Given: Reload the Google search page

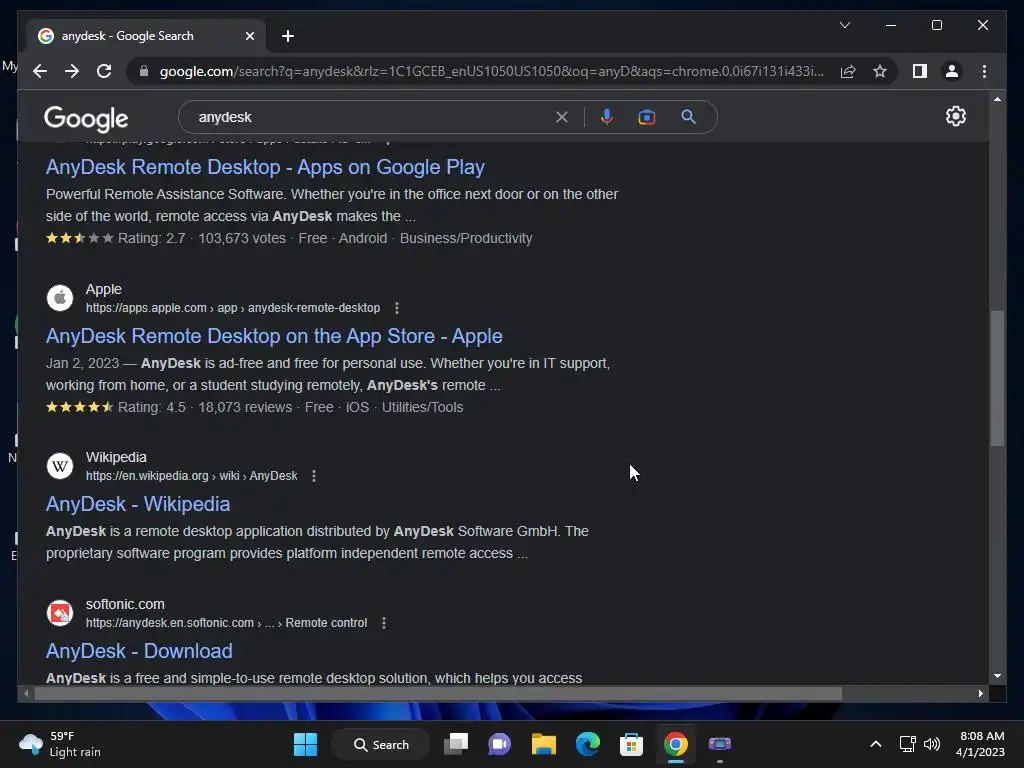Looking at the screenshot, I should (x=104, y=71).
